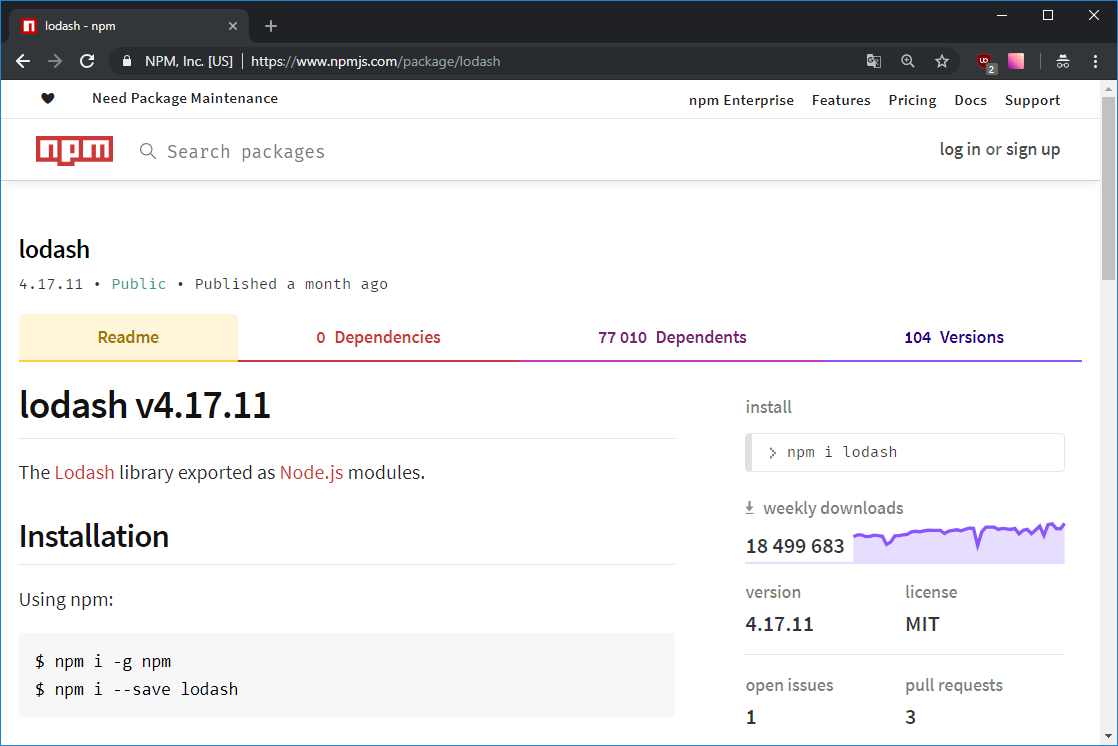Click the lodash package title
Viewport: 1118px width, 746px height.
54,250
